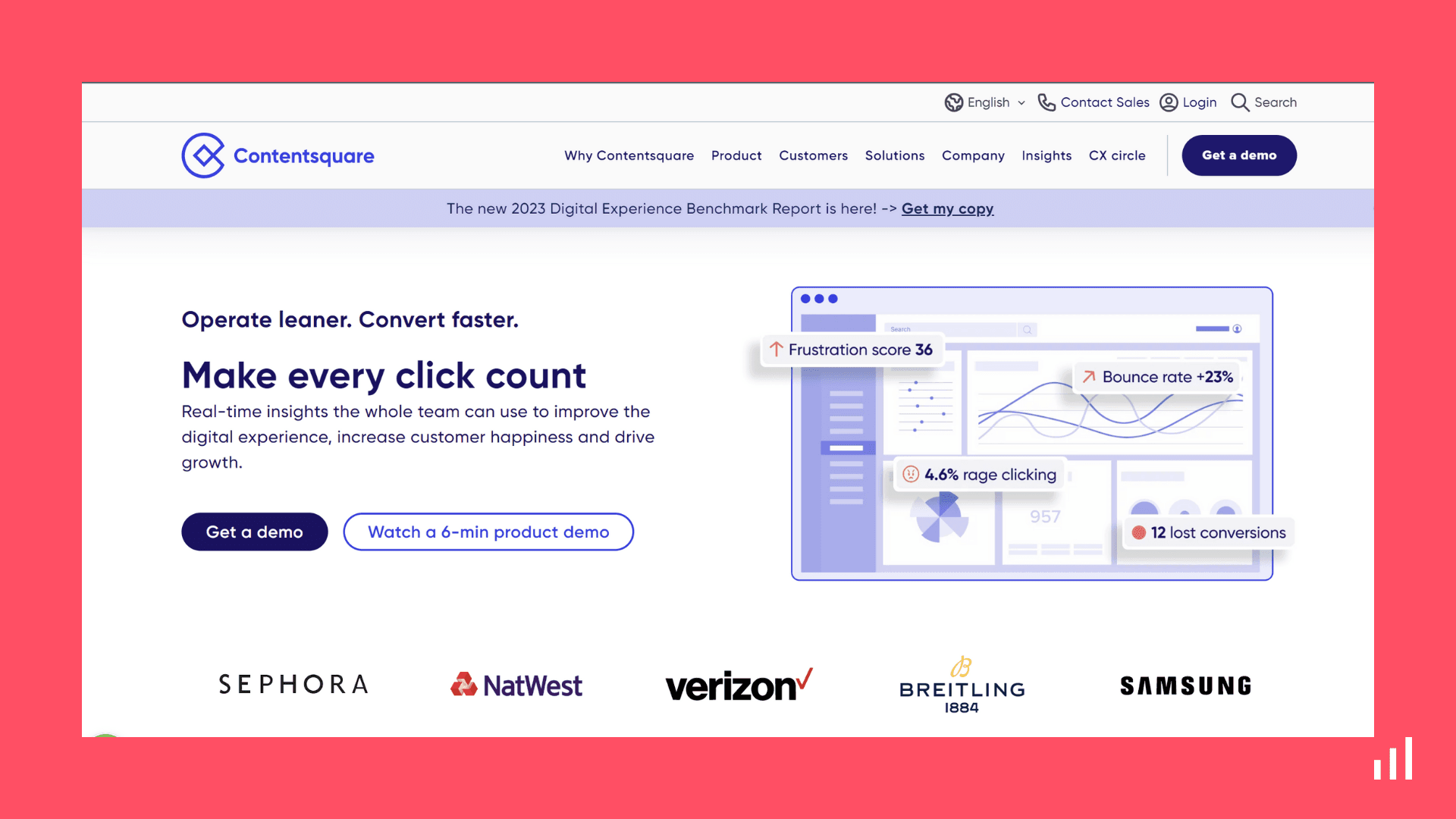The image size is (1456, 819).
Task: Toggle the CX circle navigation tab
Action: pyautogui.click(x=1117, y=155)
